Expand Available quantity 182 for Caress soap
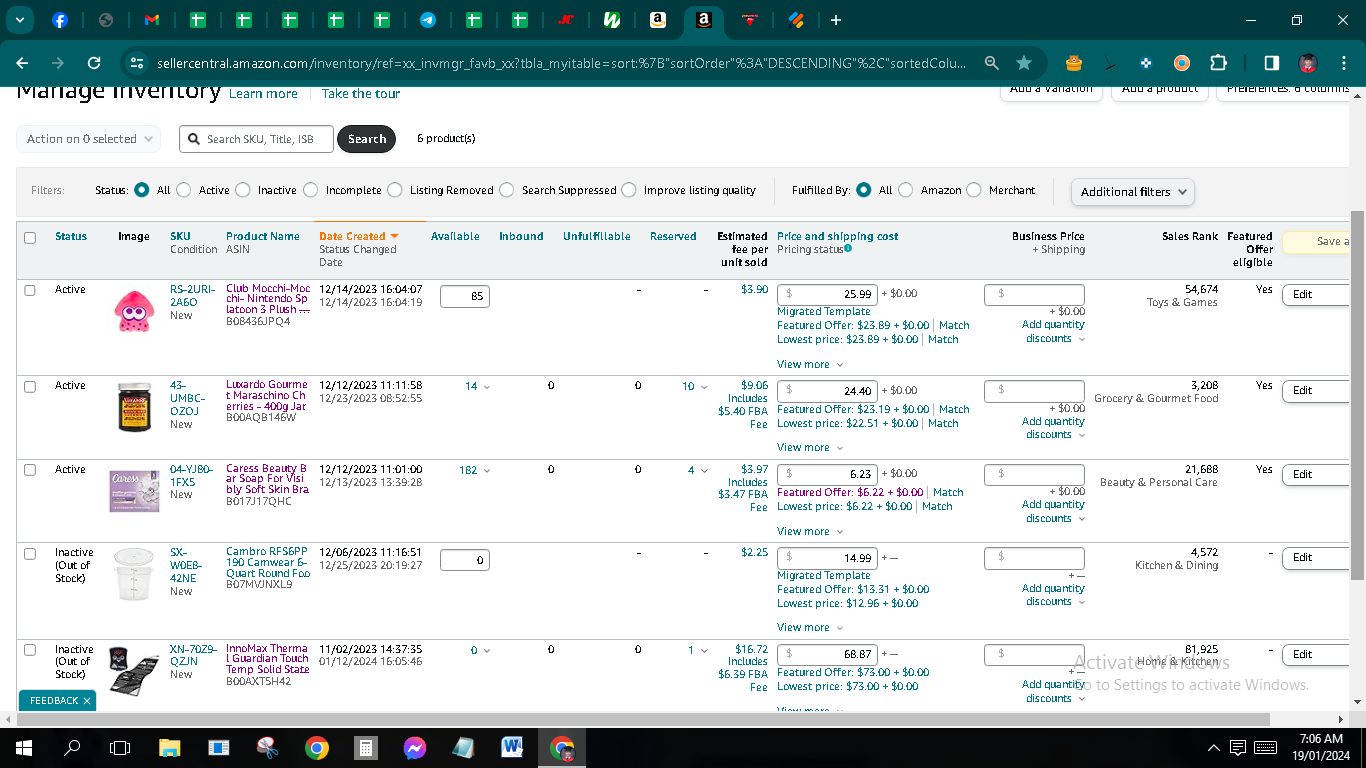The image size is (1366, 768). 474,470
